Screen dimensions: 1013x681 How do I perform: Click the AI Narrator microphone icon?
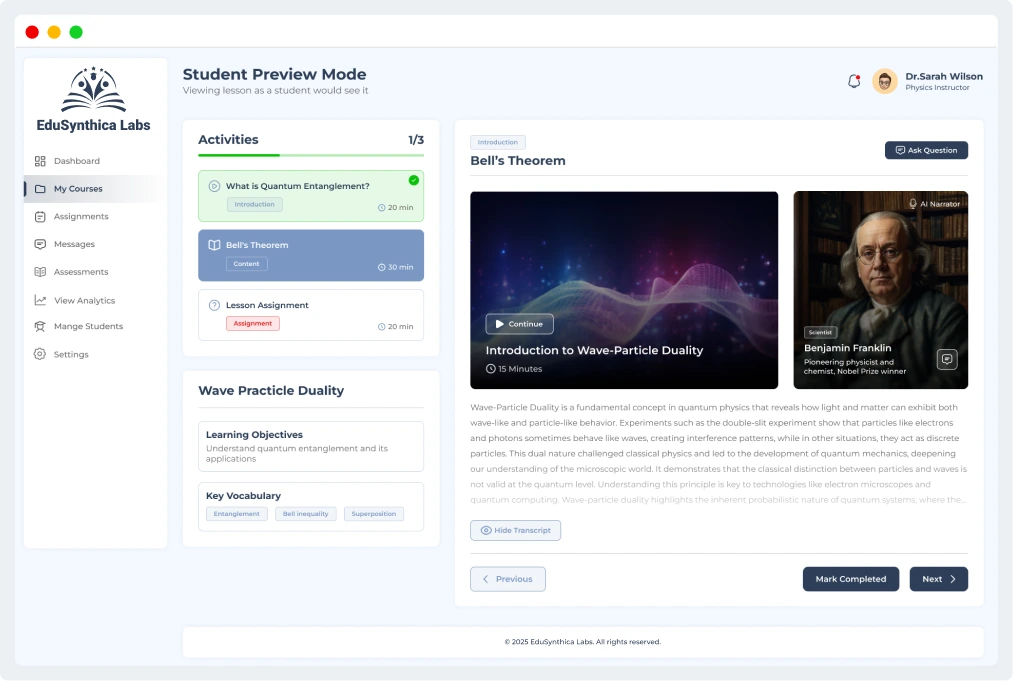(x=912, y=204)
